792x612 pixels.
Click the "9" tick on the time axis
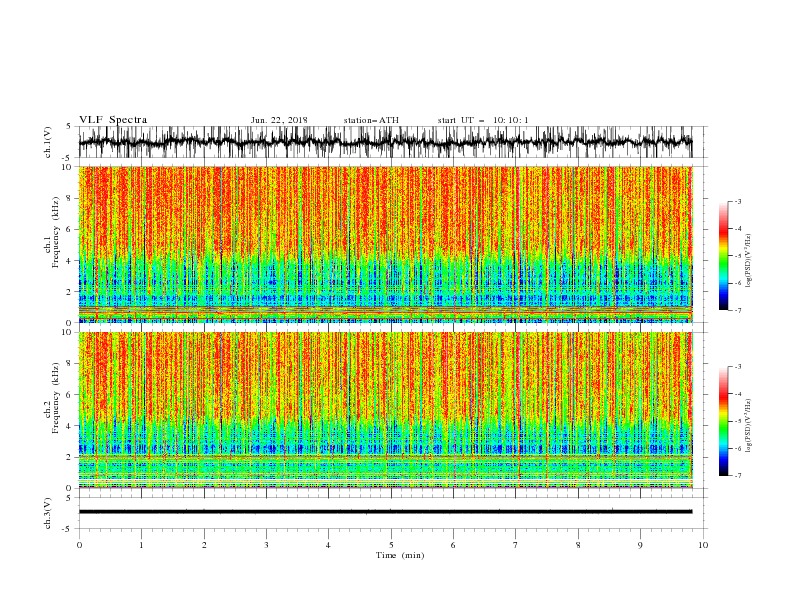click(640, 545)
